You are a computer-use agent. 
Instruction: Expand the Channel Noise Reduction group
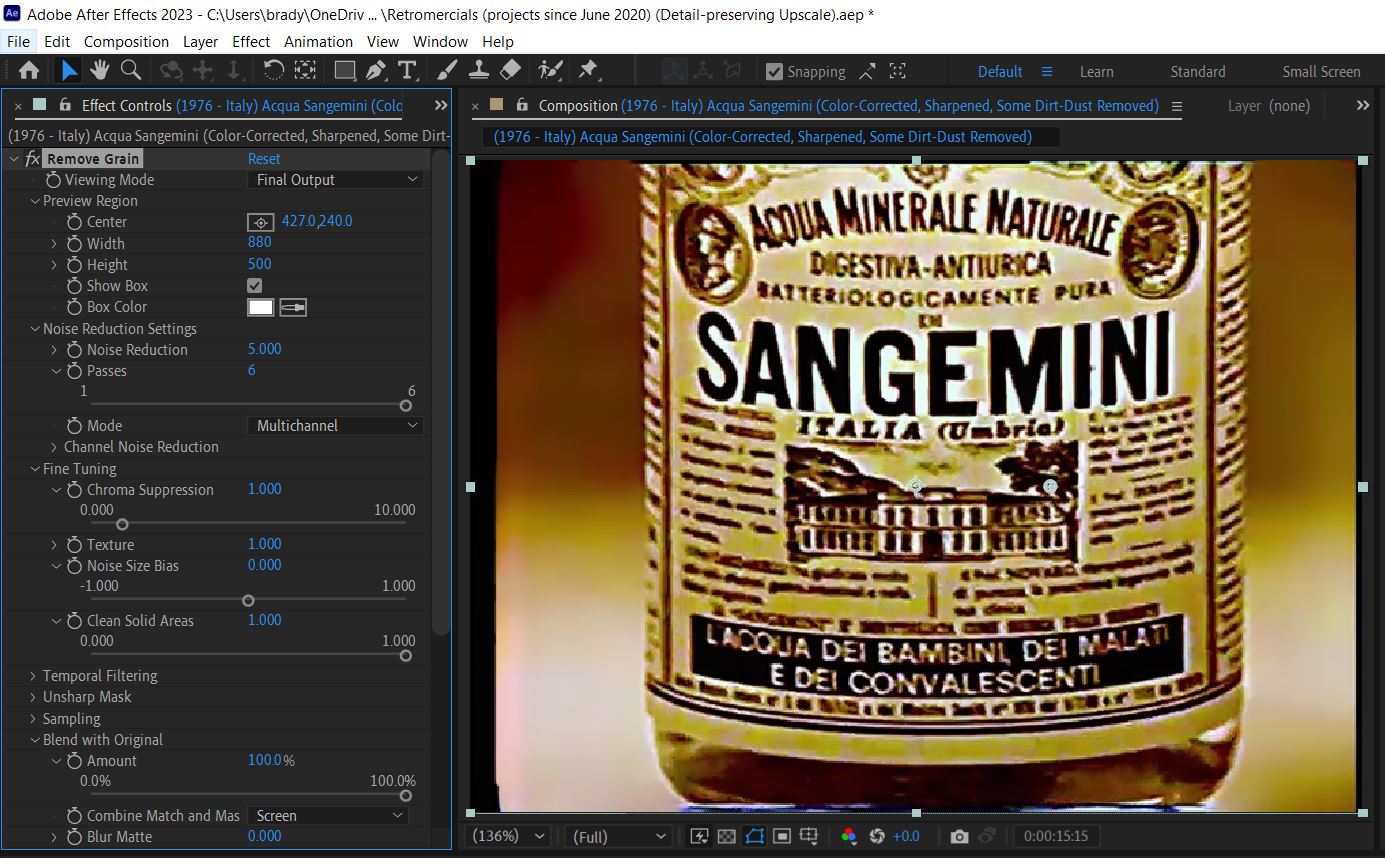pyautogui.click(x=54, y=447)
